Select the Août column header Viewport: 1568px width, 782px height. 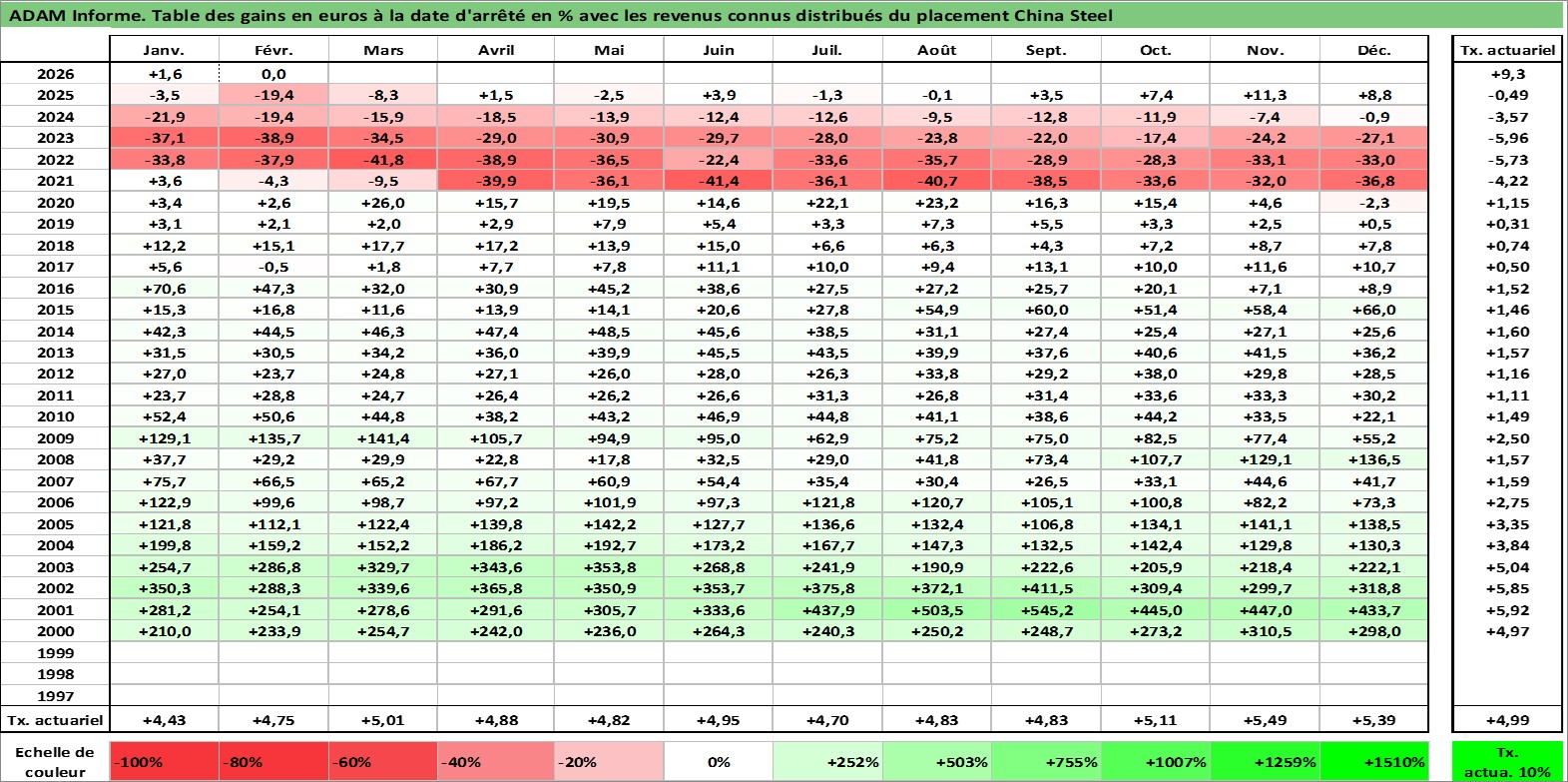[x=937, y=50]
